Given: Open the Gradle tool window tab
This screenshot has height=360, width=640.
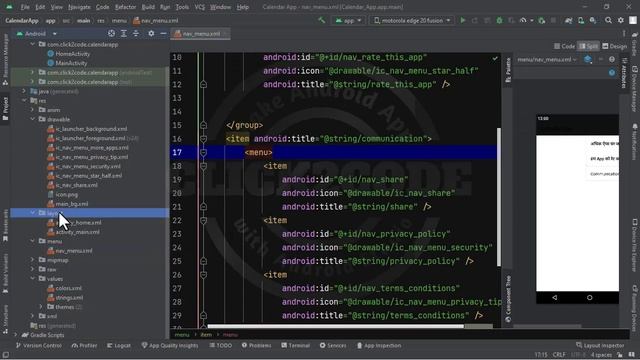Looking at the screenshot, I should click(635, 43).
